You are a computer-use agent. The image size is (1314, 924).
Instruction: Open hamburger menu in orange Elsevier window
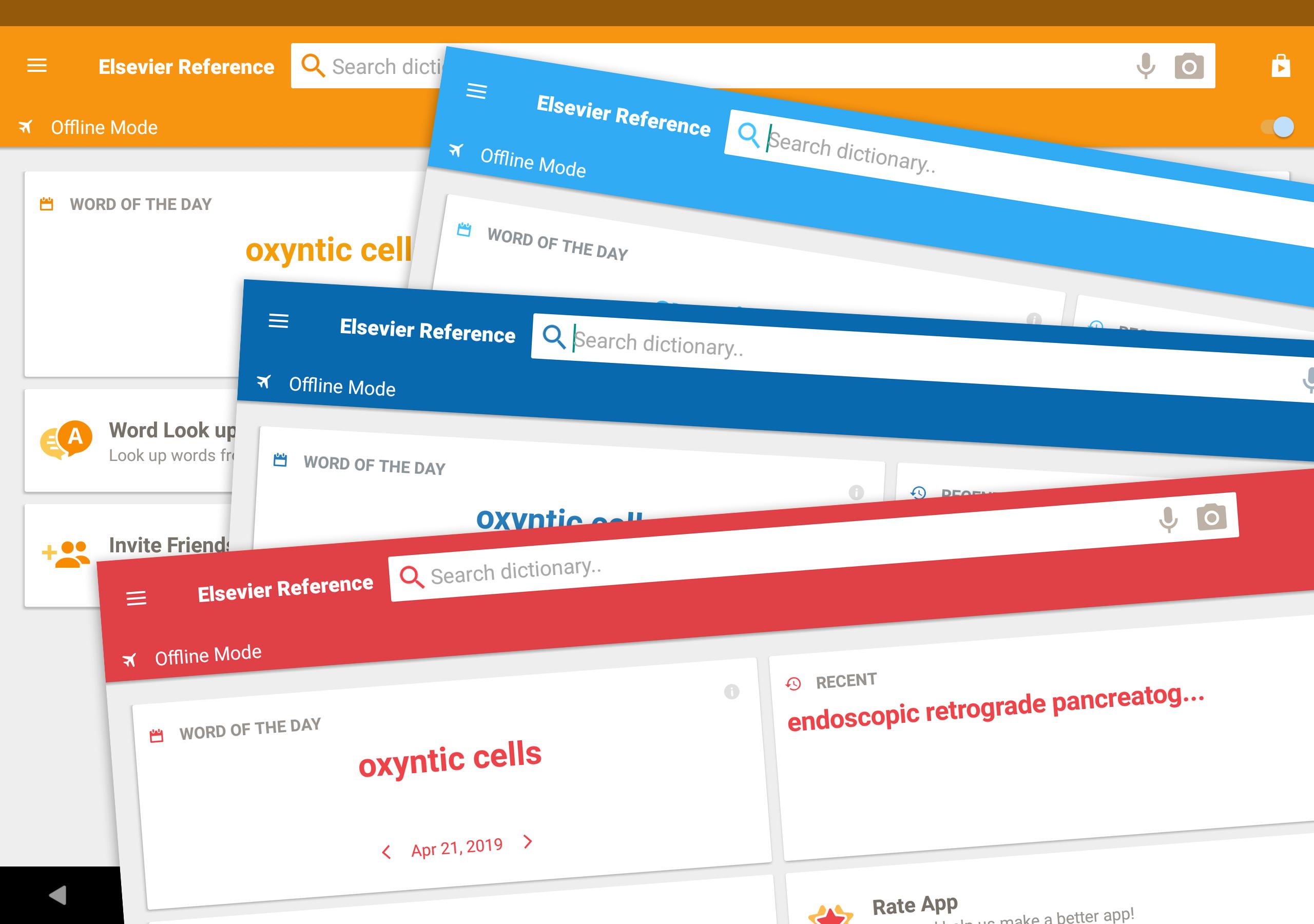[37, 65]
